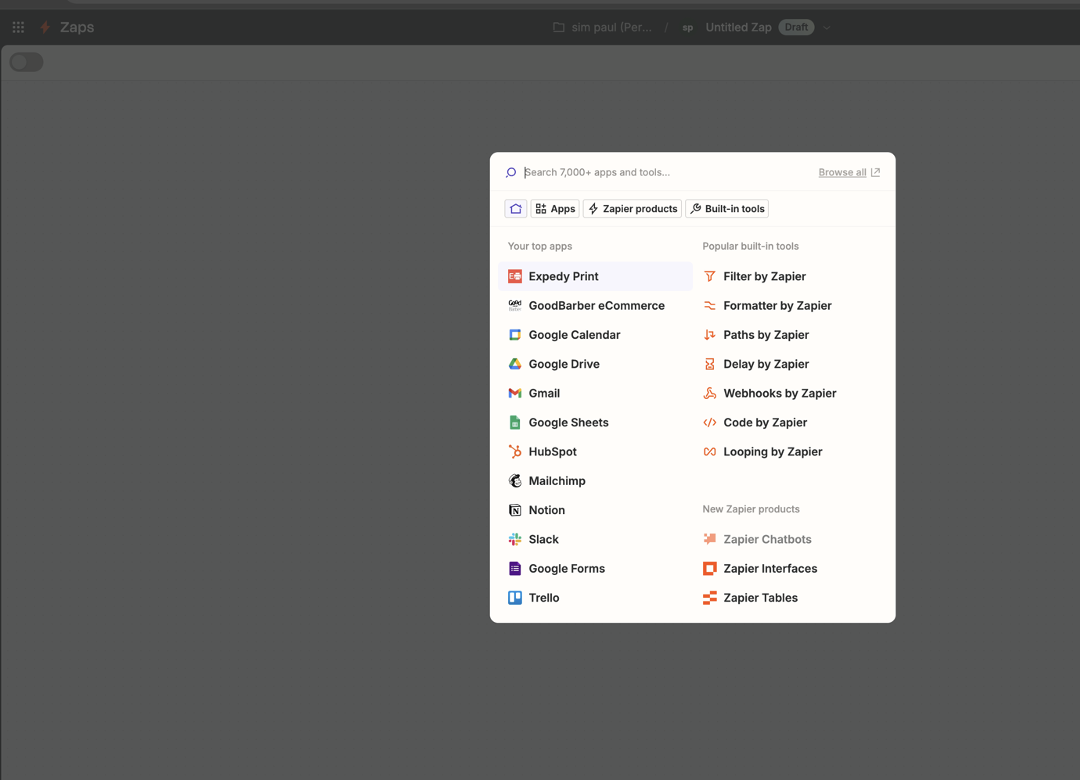This screenshot has width=1080, height=780.
Task: Click the Gmail envelope icon
Action: click(x=515, y=393)
